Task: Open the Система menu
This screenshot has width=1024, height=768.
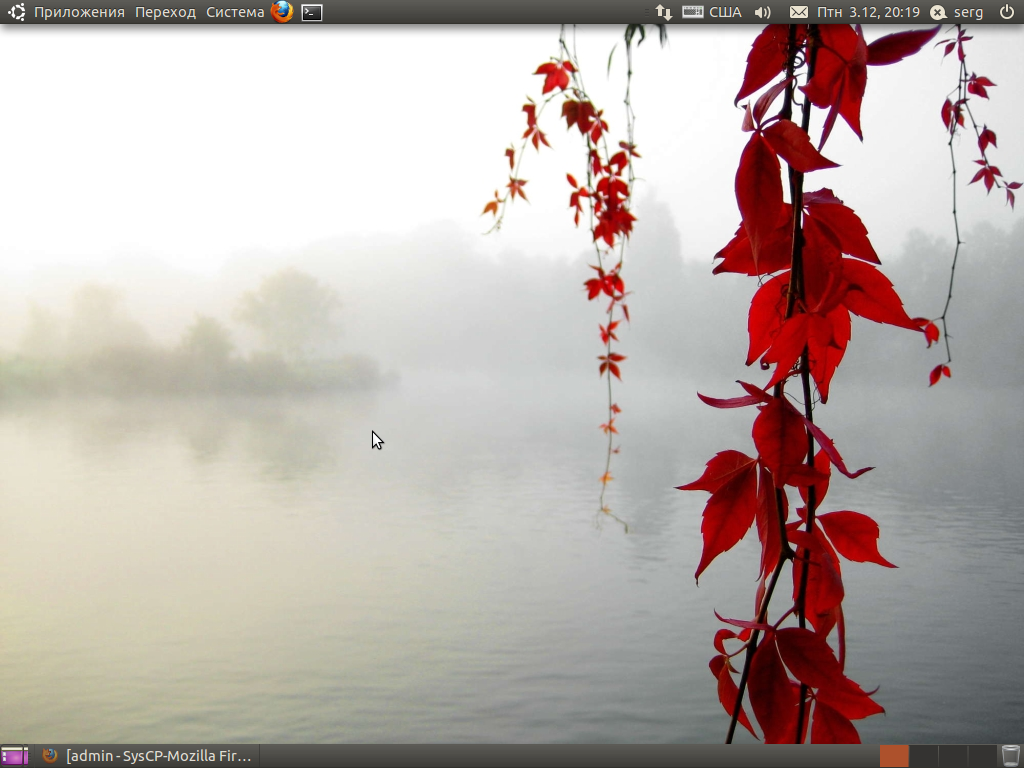Action: point(235,12)
